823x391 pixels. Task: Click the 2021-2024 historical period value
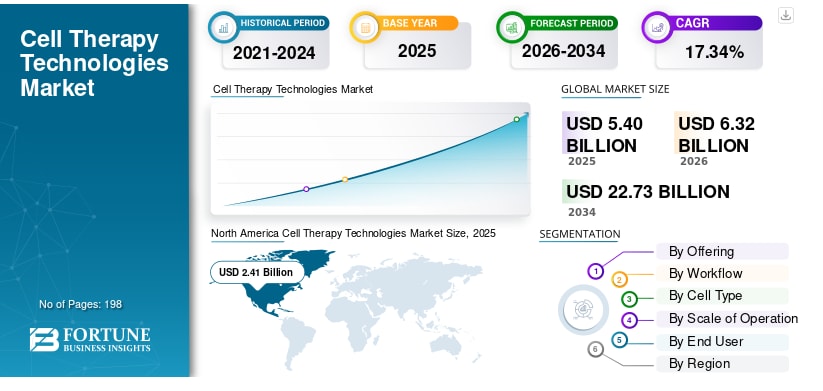[274, 52]
